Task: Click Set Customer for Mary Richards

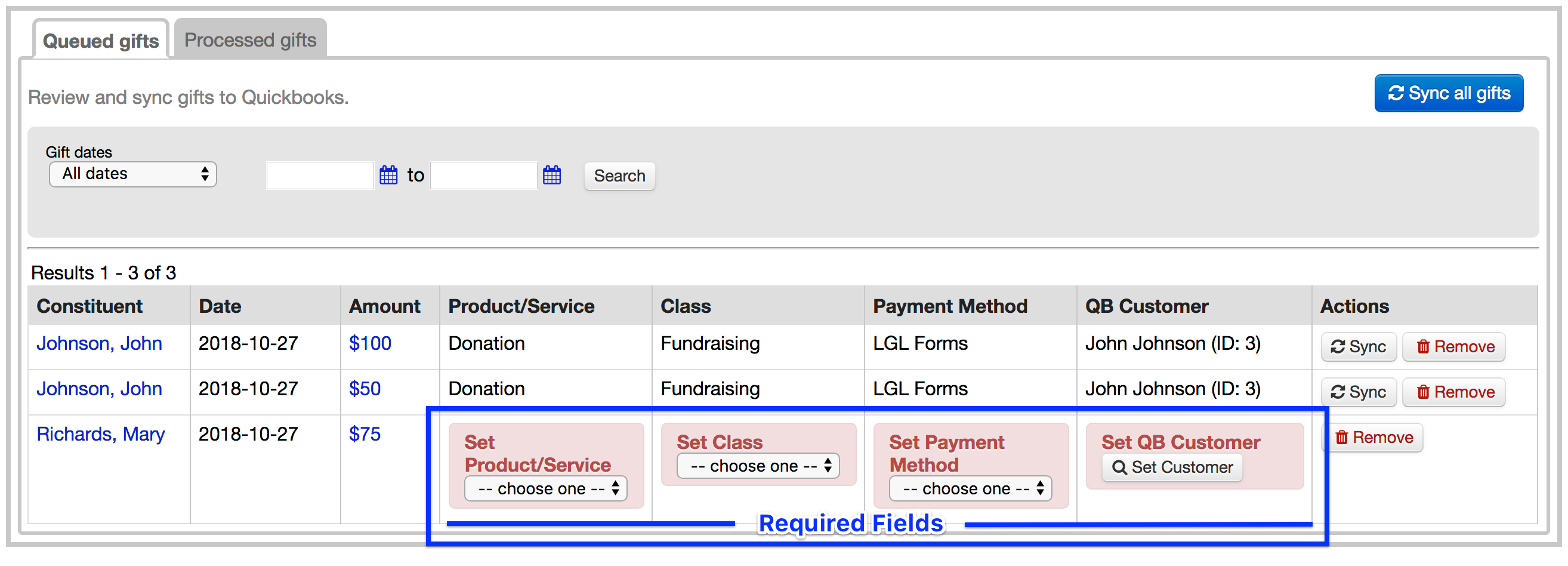Action: pyautogui.click(x=1171, y=468)
